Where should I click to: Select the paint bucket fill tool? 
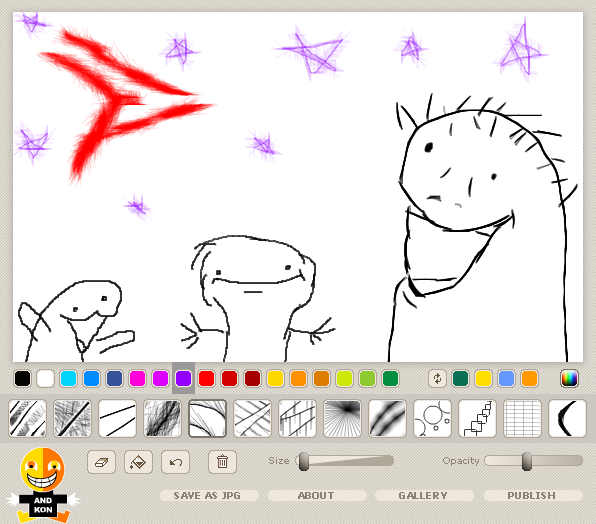click(138, 462)
